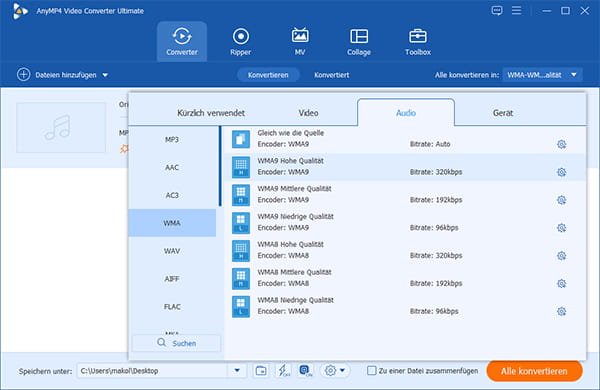Screen dimensions: 600x390
Task: Open the MV module
Action: pos(300,41)
